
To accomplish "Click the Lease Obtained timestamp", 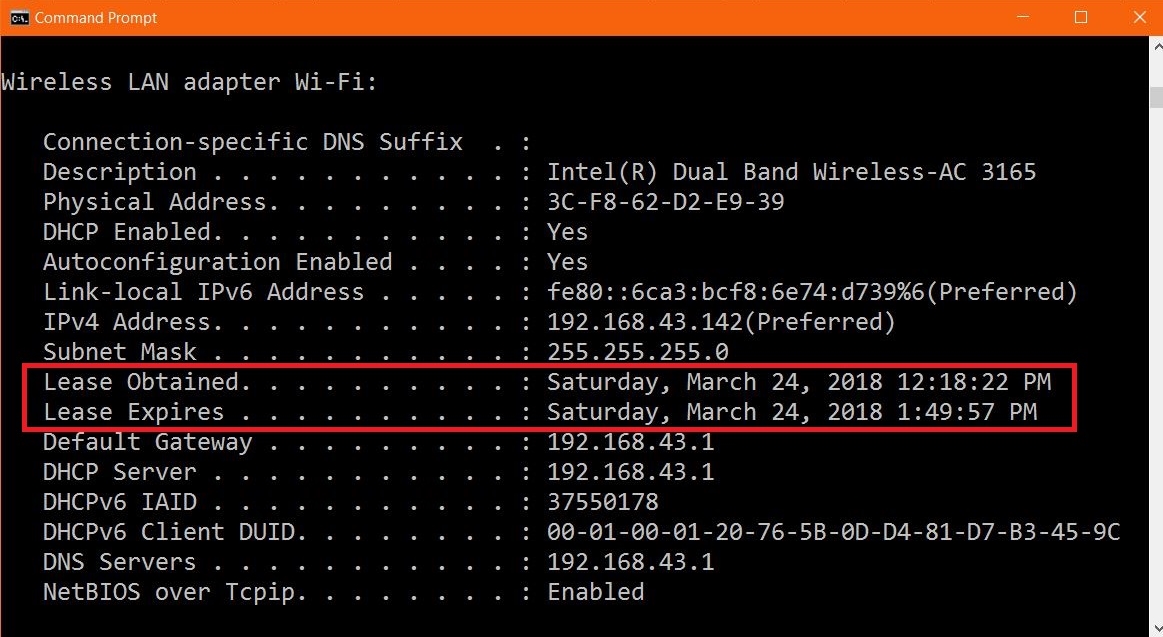I will pos(799,382).
